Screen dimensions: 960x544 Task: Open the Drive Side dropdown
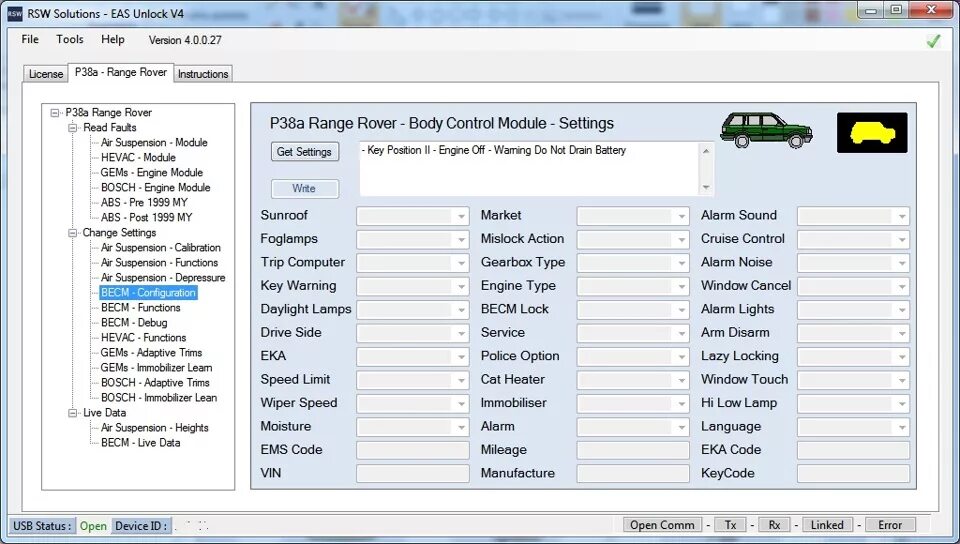(413, 333)
